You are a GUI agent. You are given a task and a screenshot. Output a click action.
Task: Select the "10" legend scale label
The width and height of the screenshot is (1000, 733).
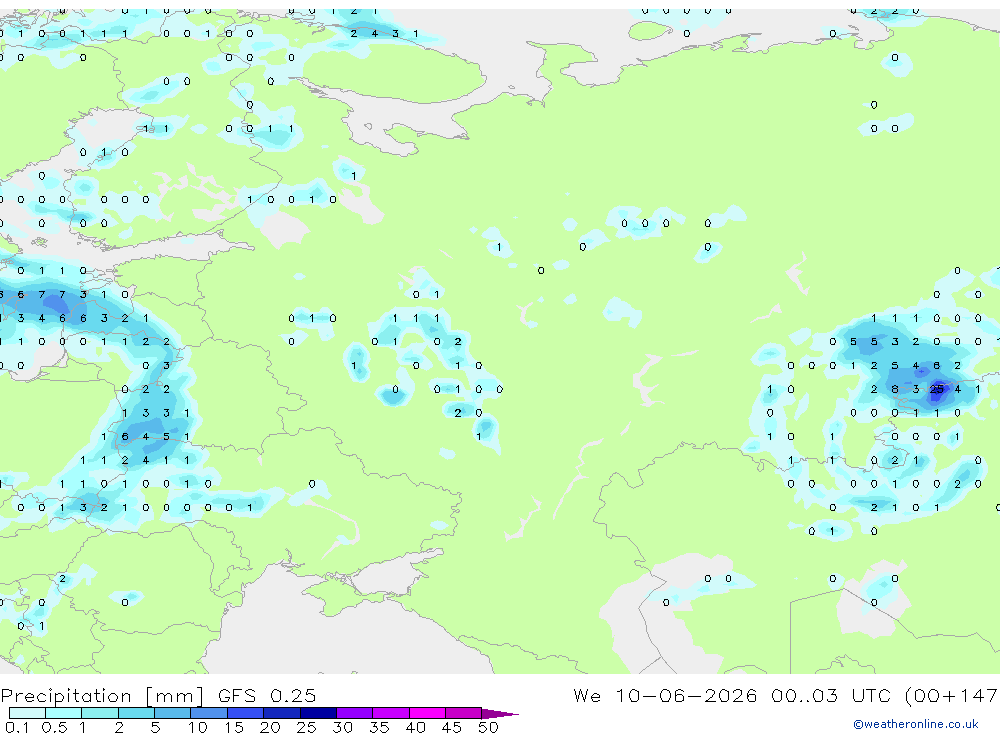click(198, 727)
